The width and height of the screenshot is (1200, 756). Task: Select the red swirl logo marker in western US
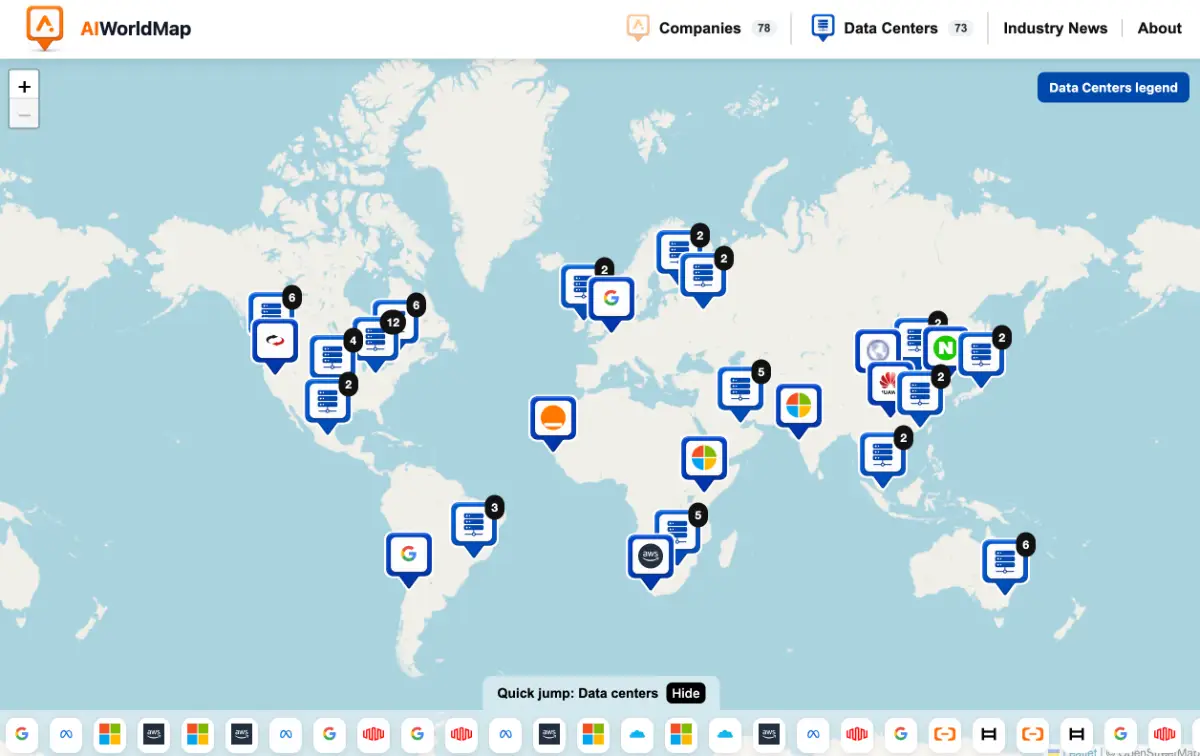point(275,343)
